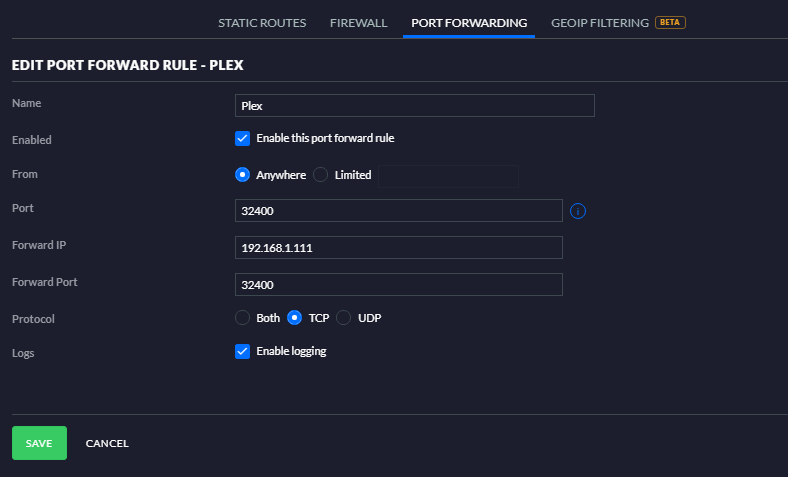The height and width of the screenshot is (477, 788).
Task: Click the Enabled label
Action: coord(32,140)
